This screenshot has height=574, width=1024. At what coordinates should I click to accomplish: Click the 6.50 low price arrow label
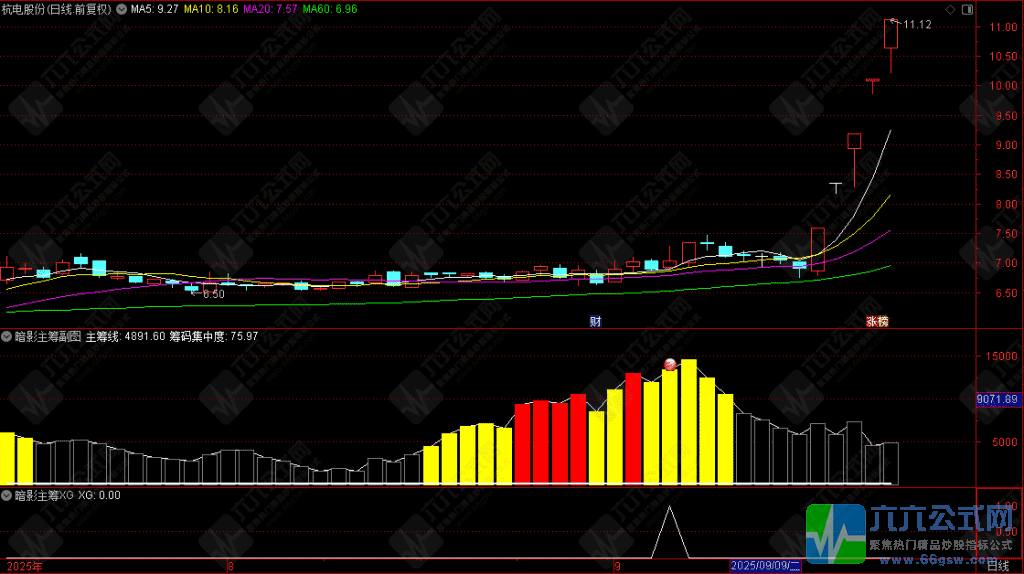pyautogui.click(x=208, y=295)
